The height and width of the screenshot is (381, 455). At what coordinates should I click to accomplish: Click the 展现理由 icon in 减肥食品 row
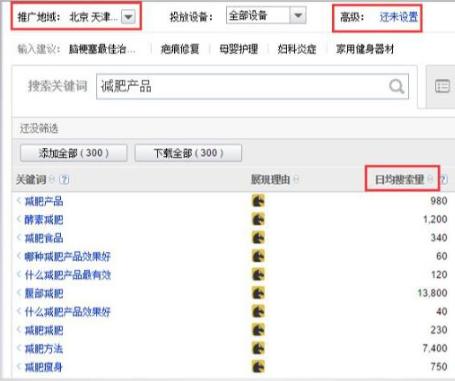pyautogui.click(x=258, y=238)
